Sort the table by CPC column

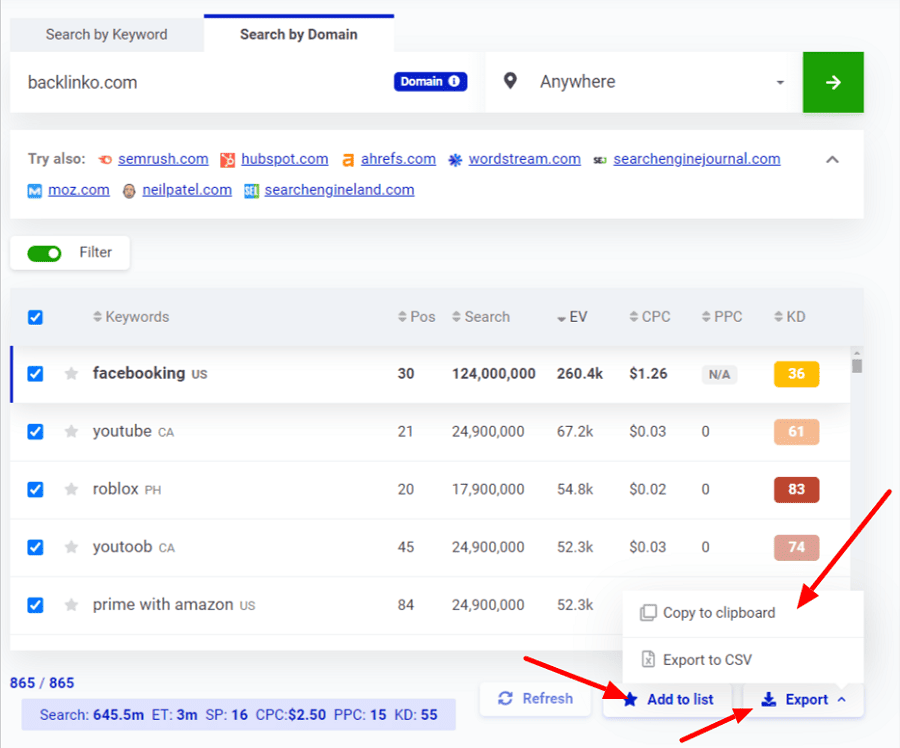[650, 317]
